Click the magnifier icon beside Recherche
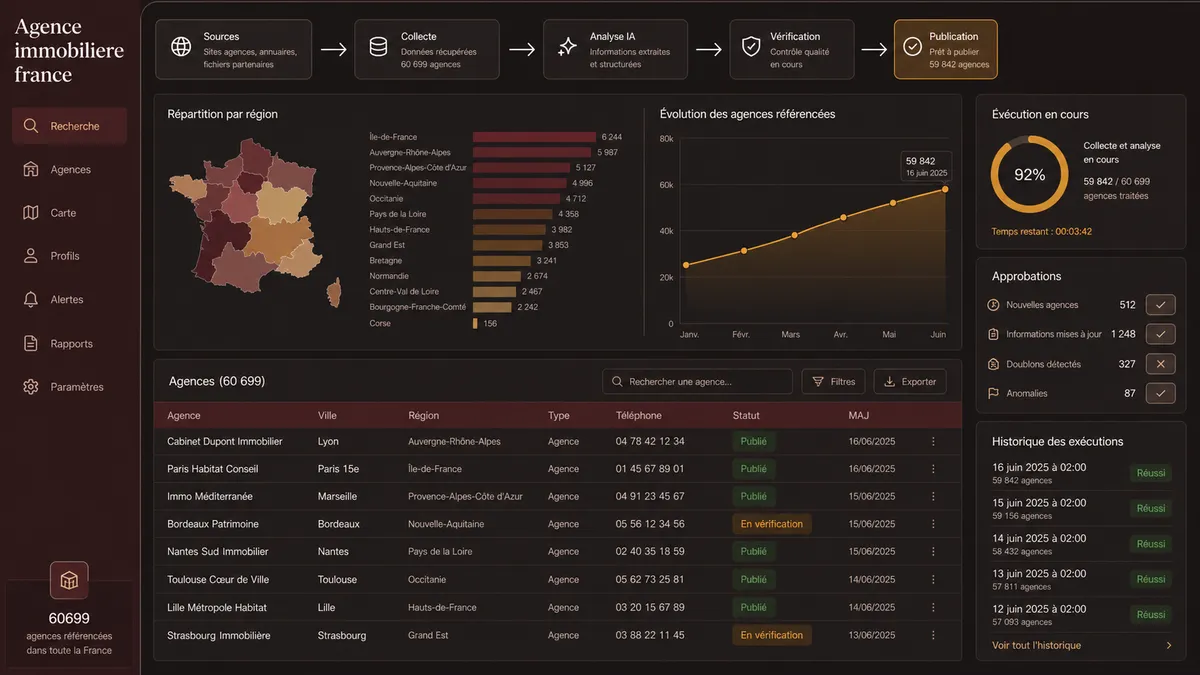1200x675 pixels. click(x=31, y=126)
